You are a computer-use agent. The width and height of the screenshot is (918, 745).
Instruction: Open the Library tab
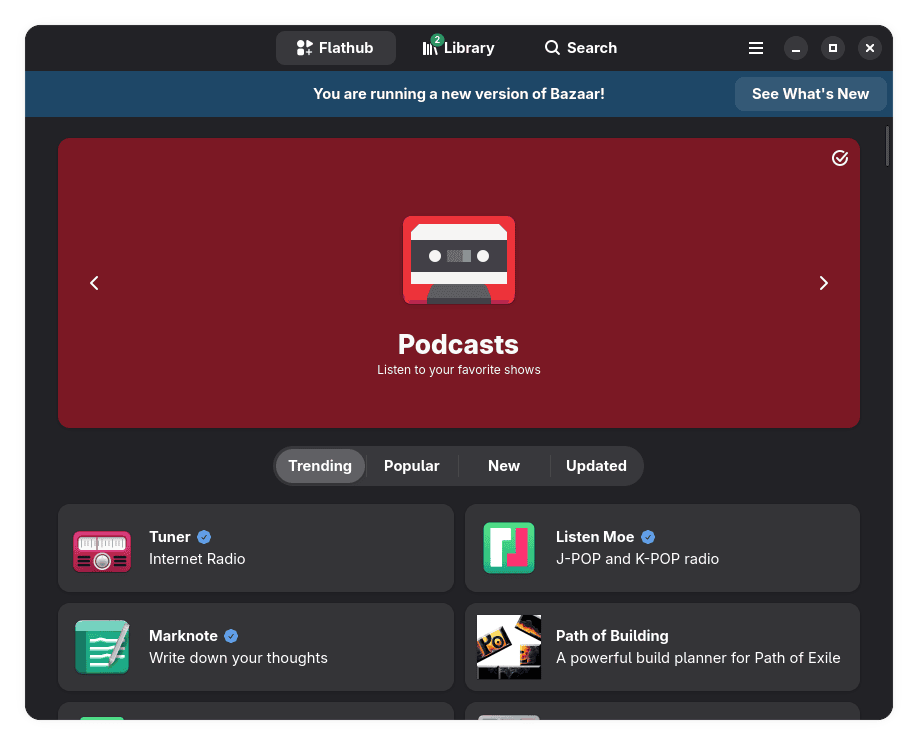coord(459,48)
